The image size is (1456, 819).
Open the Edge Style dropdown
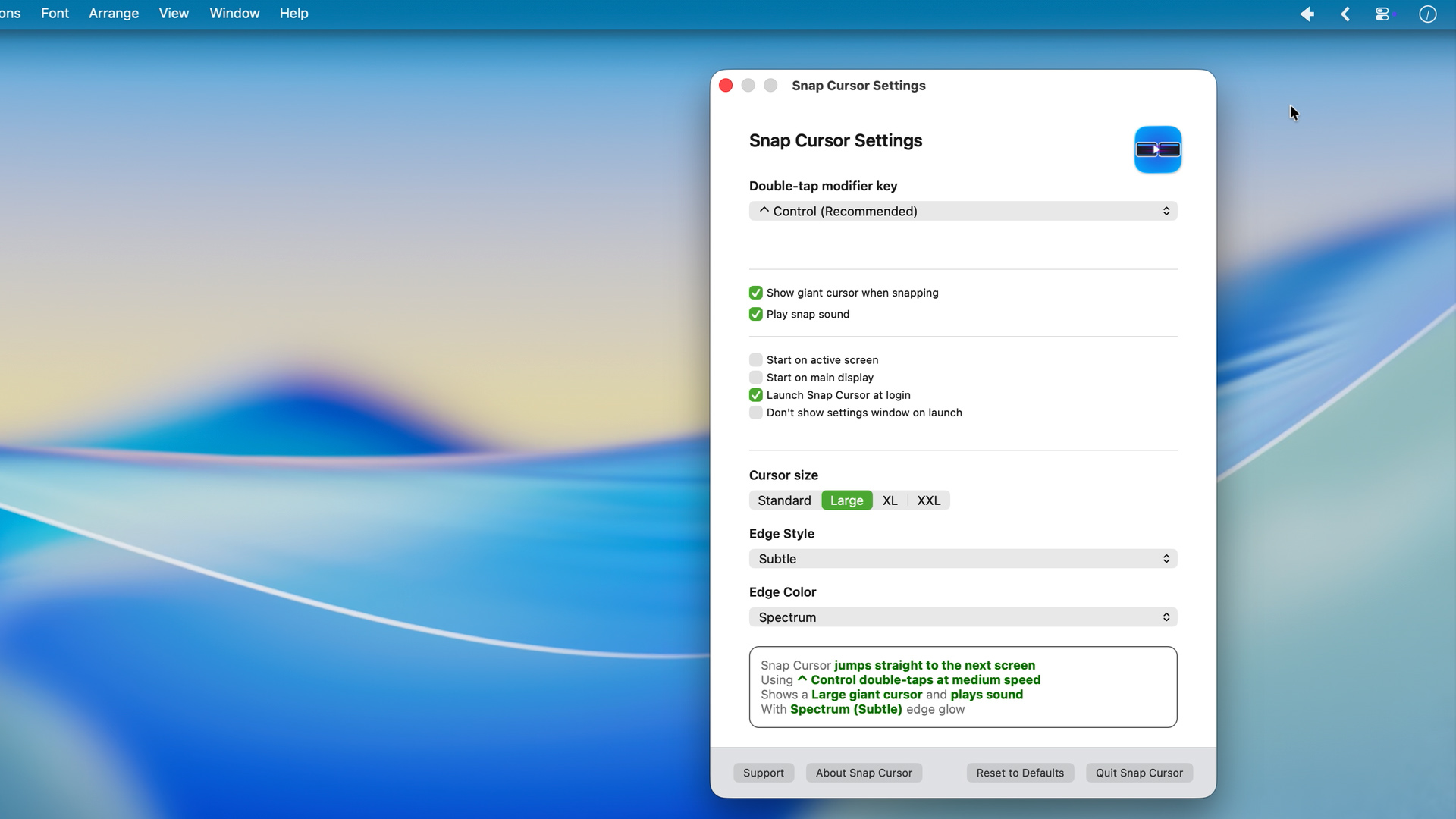(962, 559)
